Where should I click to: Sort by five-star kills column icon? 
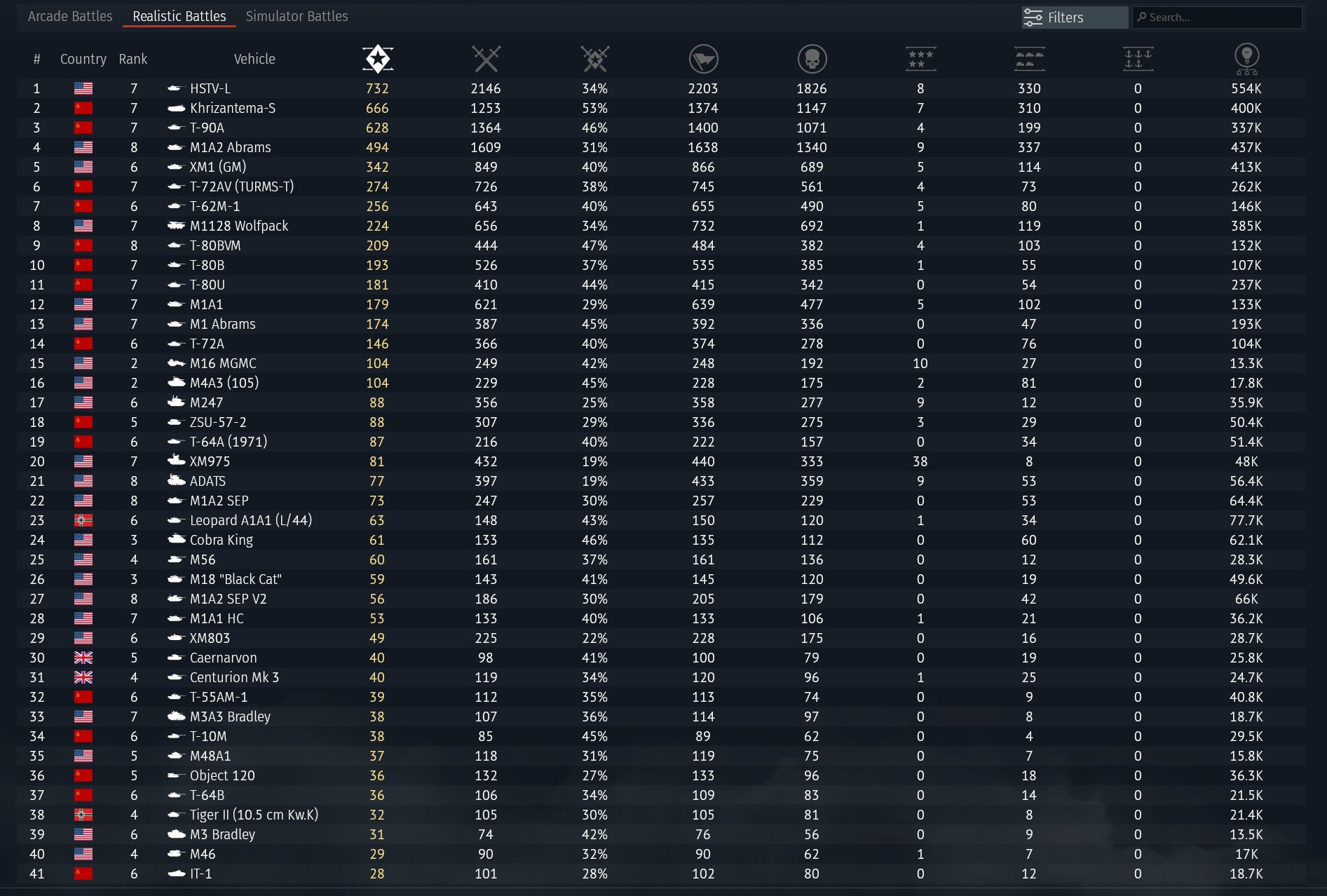tap(920, 59)
